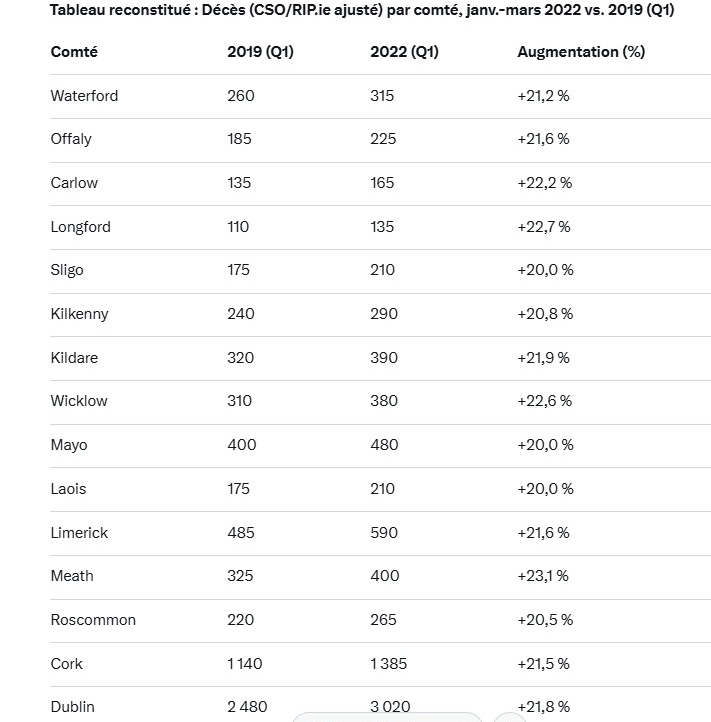This screenshot has width=711, height=722.
Task: Click the Roscommon county name
Action: pos(93,620)
